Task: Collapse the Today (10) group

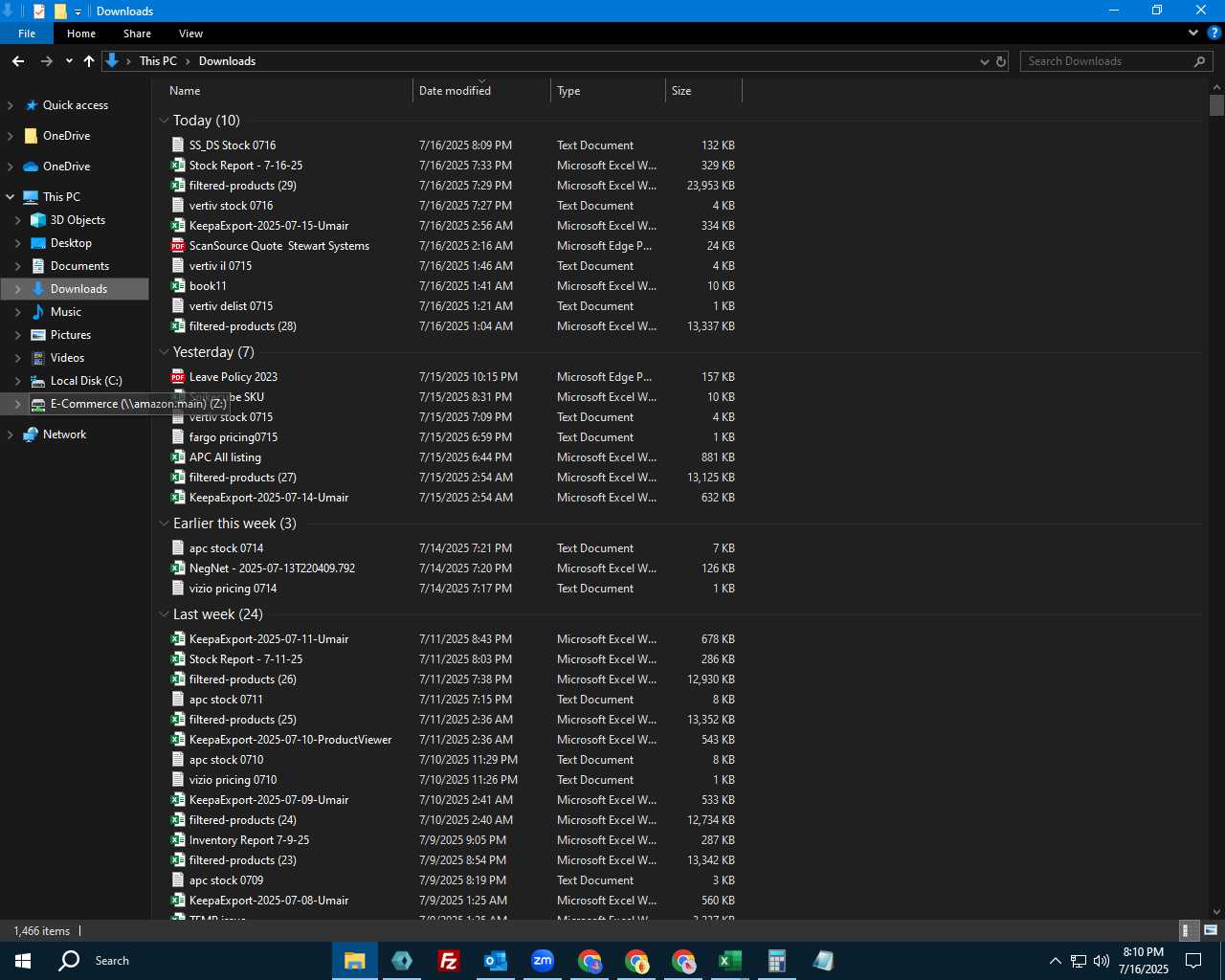Action: coord(164,121)
